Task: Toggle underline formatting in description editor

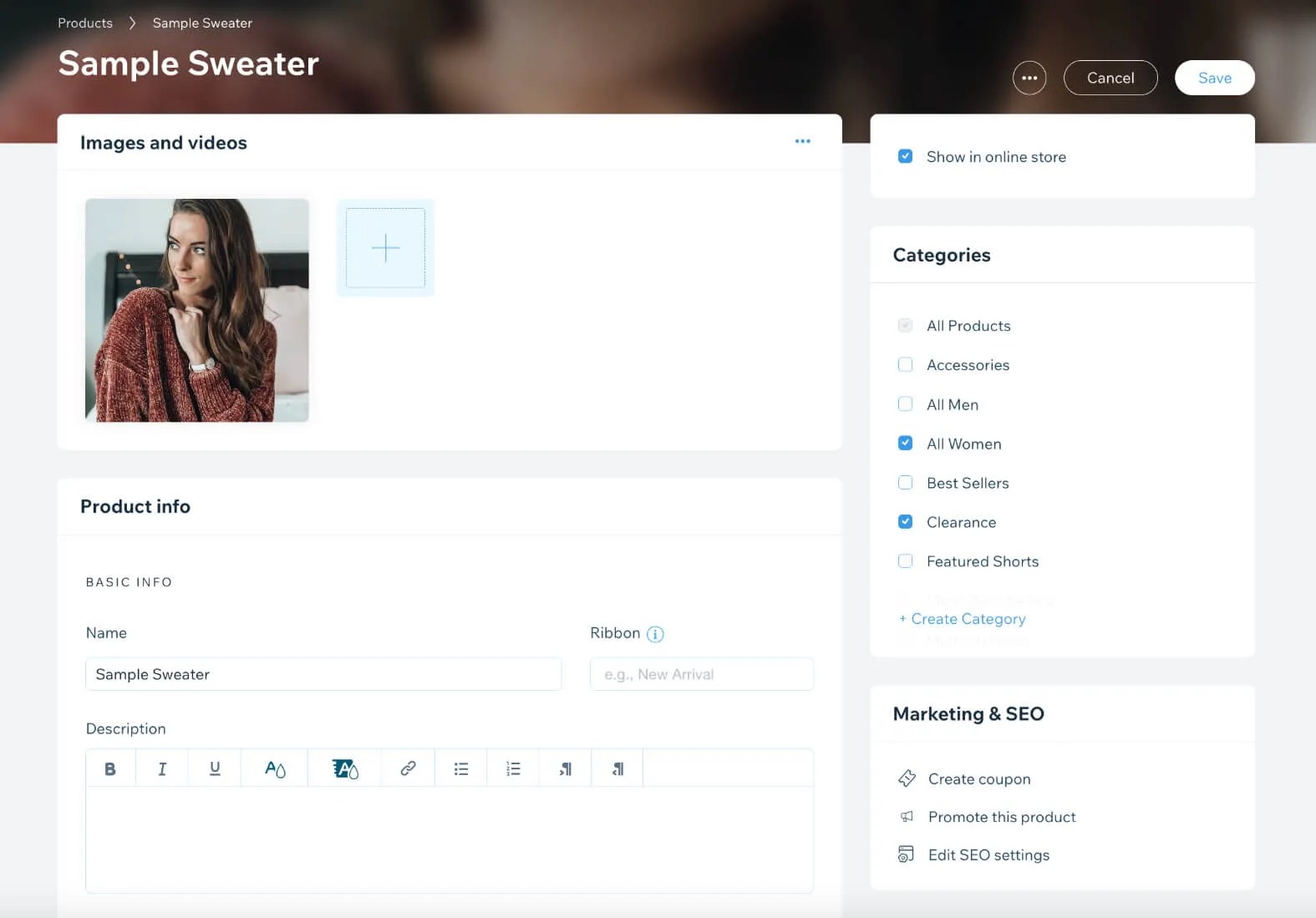Action: pos(215,768)
